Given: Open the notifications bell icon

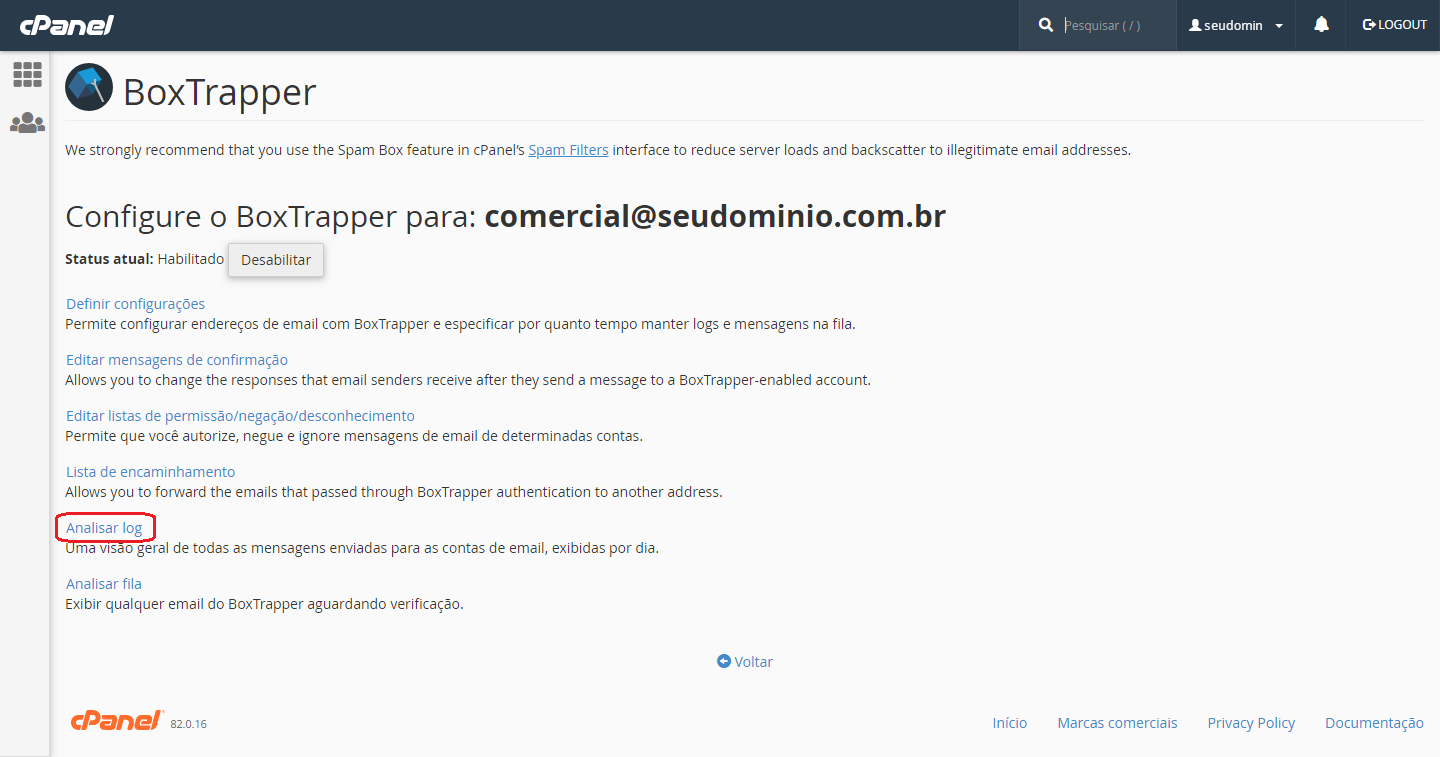Looking at the screenshot, I should pyautogui.click(x=1321, y=25).
